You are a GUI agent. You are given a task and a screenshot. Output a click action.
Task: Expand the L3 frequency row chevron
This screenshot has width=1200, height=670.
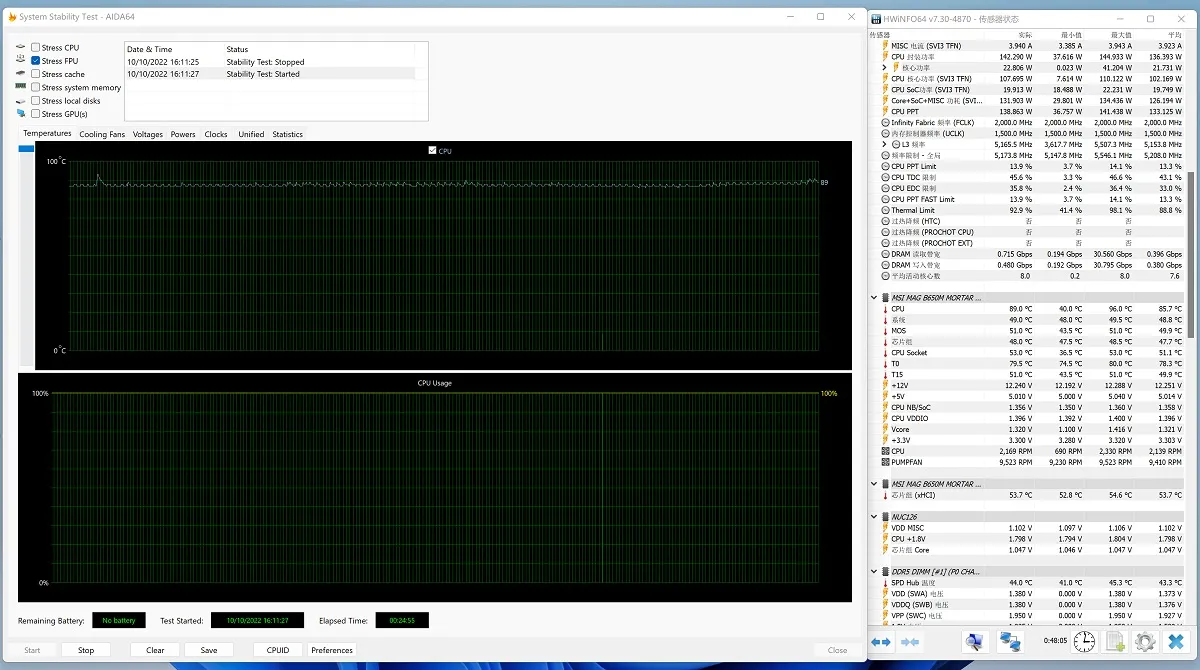click(x=884, y=144)
